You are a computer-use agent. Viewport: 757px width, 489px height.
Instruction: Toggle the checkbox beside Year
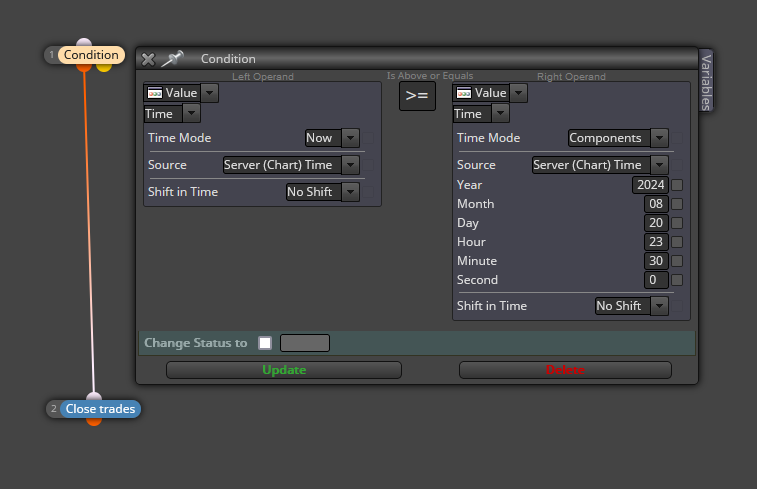(677, 185)
